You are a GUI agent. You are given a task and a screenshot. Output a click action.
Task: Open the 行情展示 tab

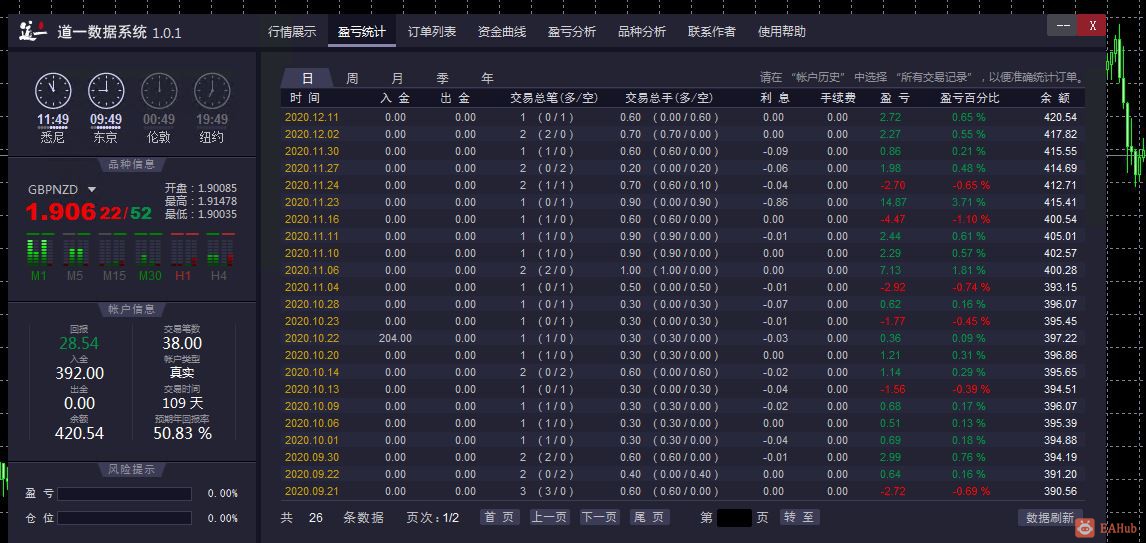tap(292, 31)
